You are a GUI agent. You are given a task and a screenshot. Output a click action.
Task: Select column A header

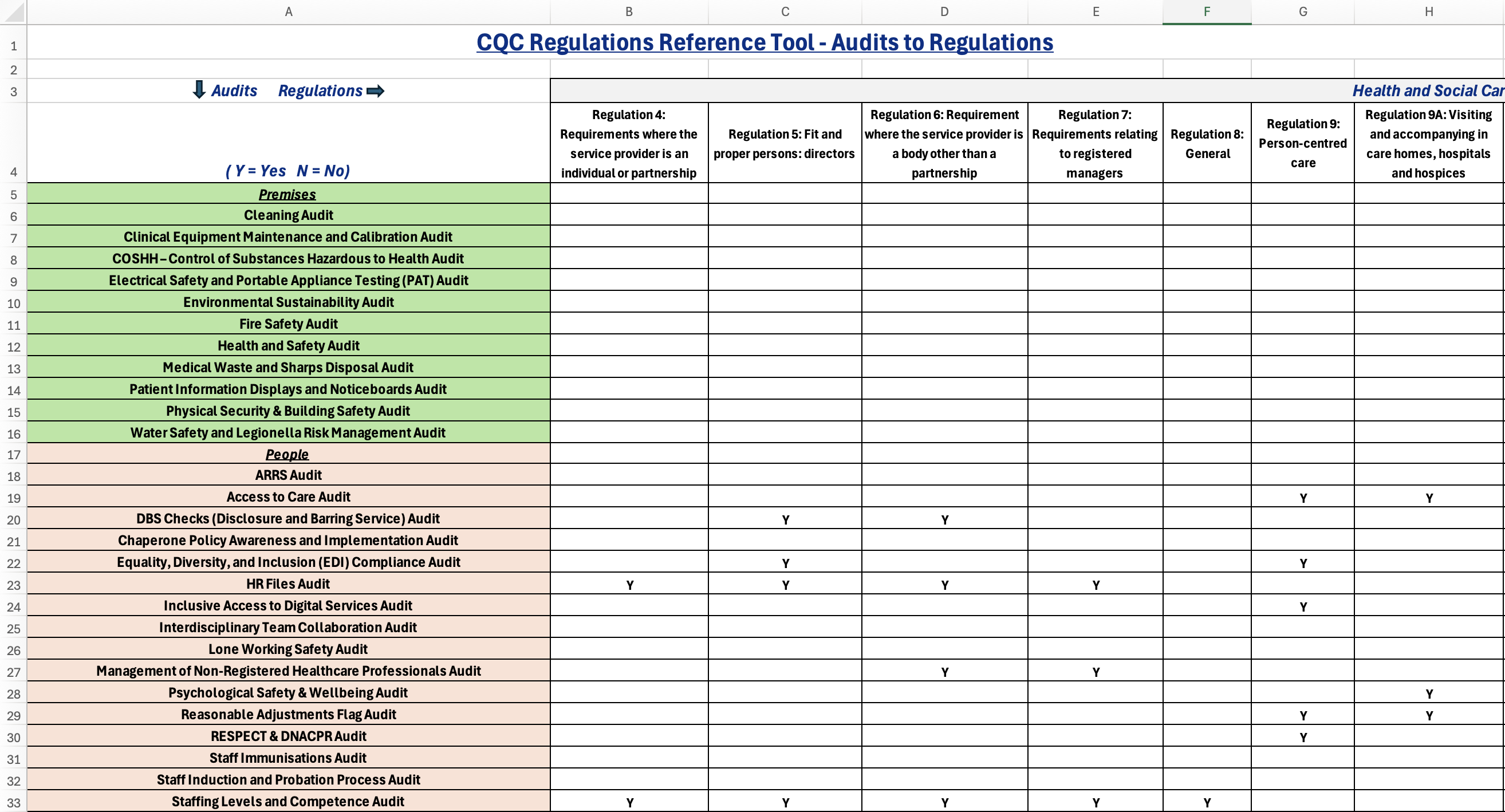[x=288, y=11]
